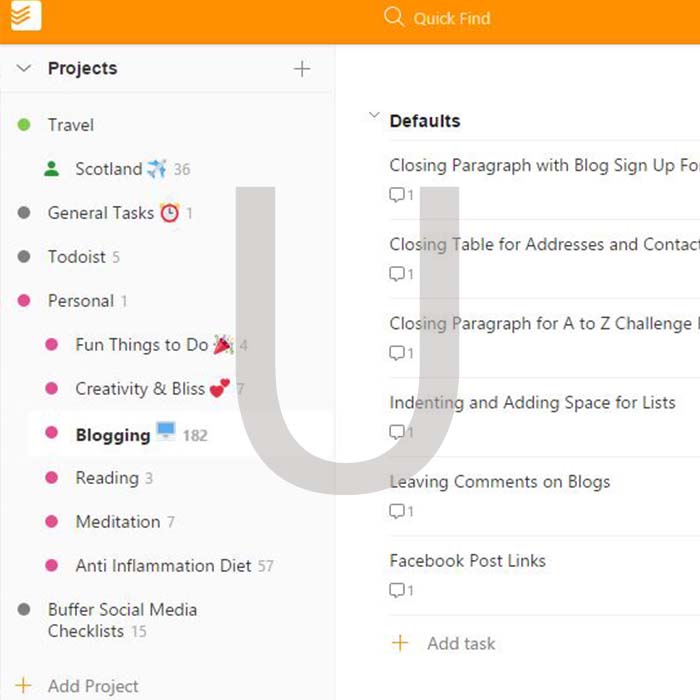The image size is (700, 700).
Task: Open the Blogging project
Action: 112,435
